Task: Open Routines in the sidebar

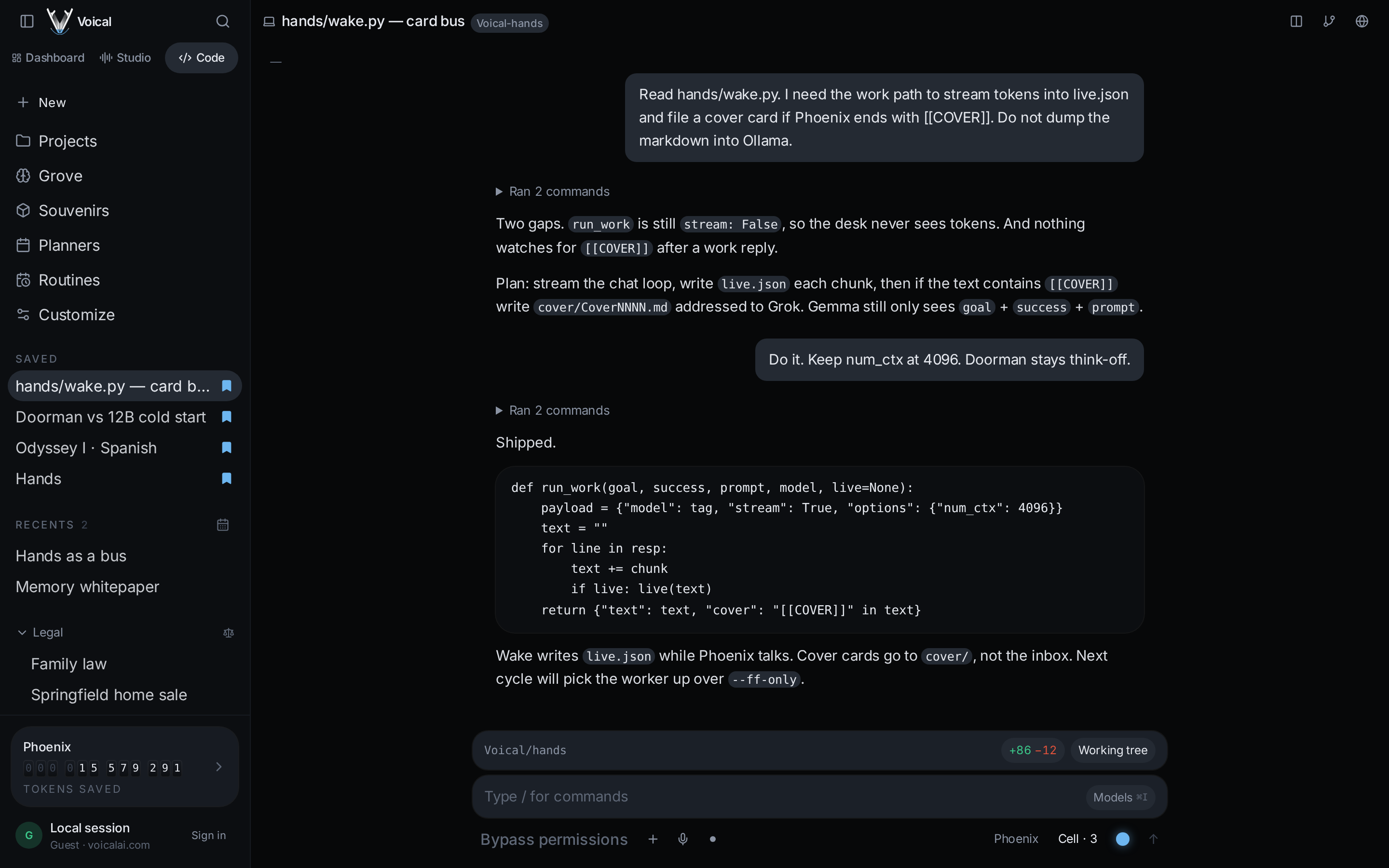Action: [124, 280]
